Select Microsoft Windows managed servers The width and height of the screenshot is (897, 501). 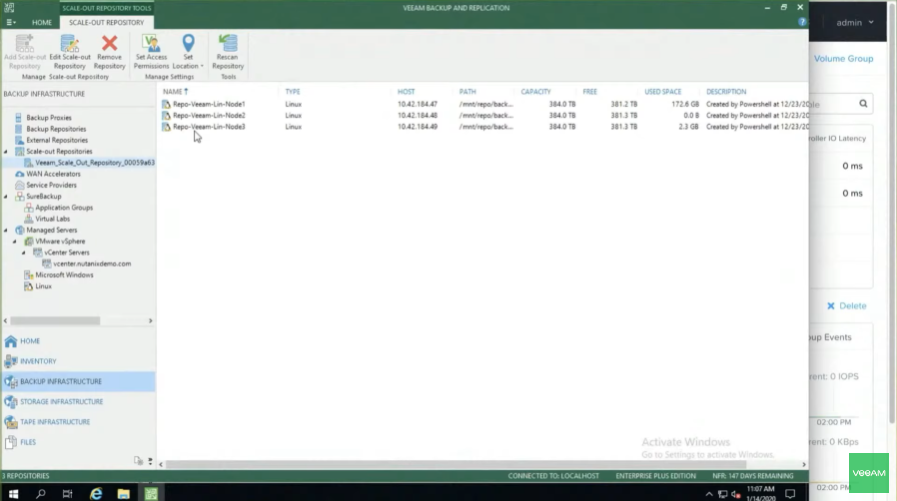64,275
